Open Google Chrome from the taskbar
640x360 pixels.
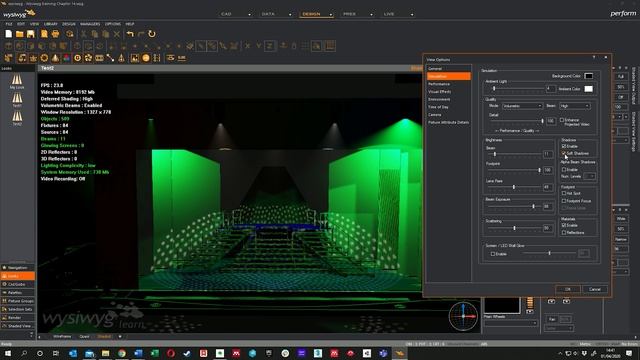click(122, 353)
